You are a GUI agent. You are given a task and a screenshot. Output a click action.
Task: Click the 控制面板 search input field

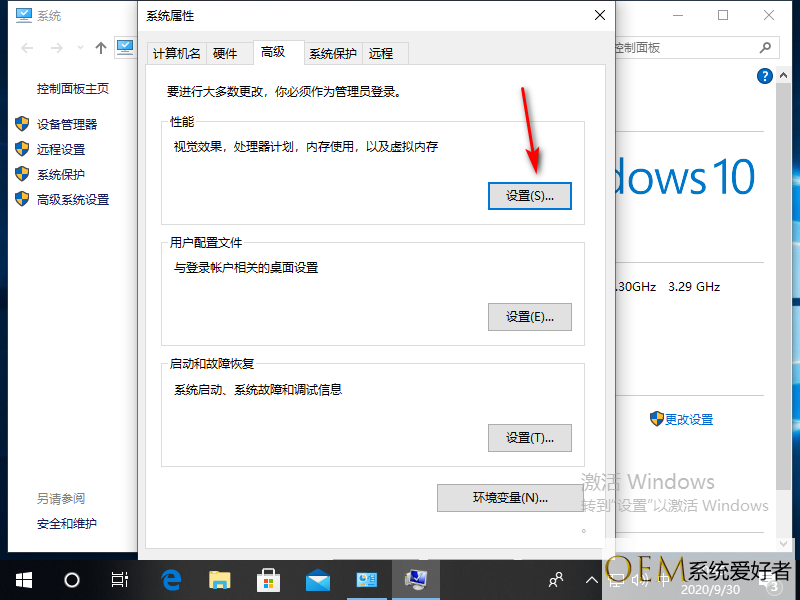click(690, 47)
